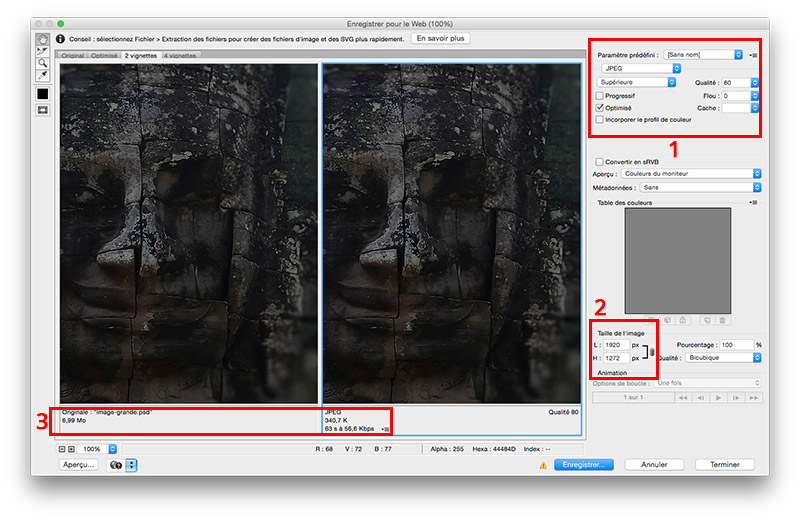Image resolution: width=800 pixels, height=520 pixels.
Task: Click the Hexa : 44484D readout
Action: click(x=494, y=449)
